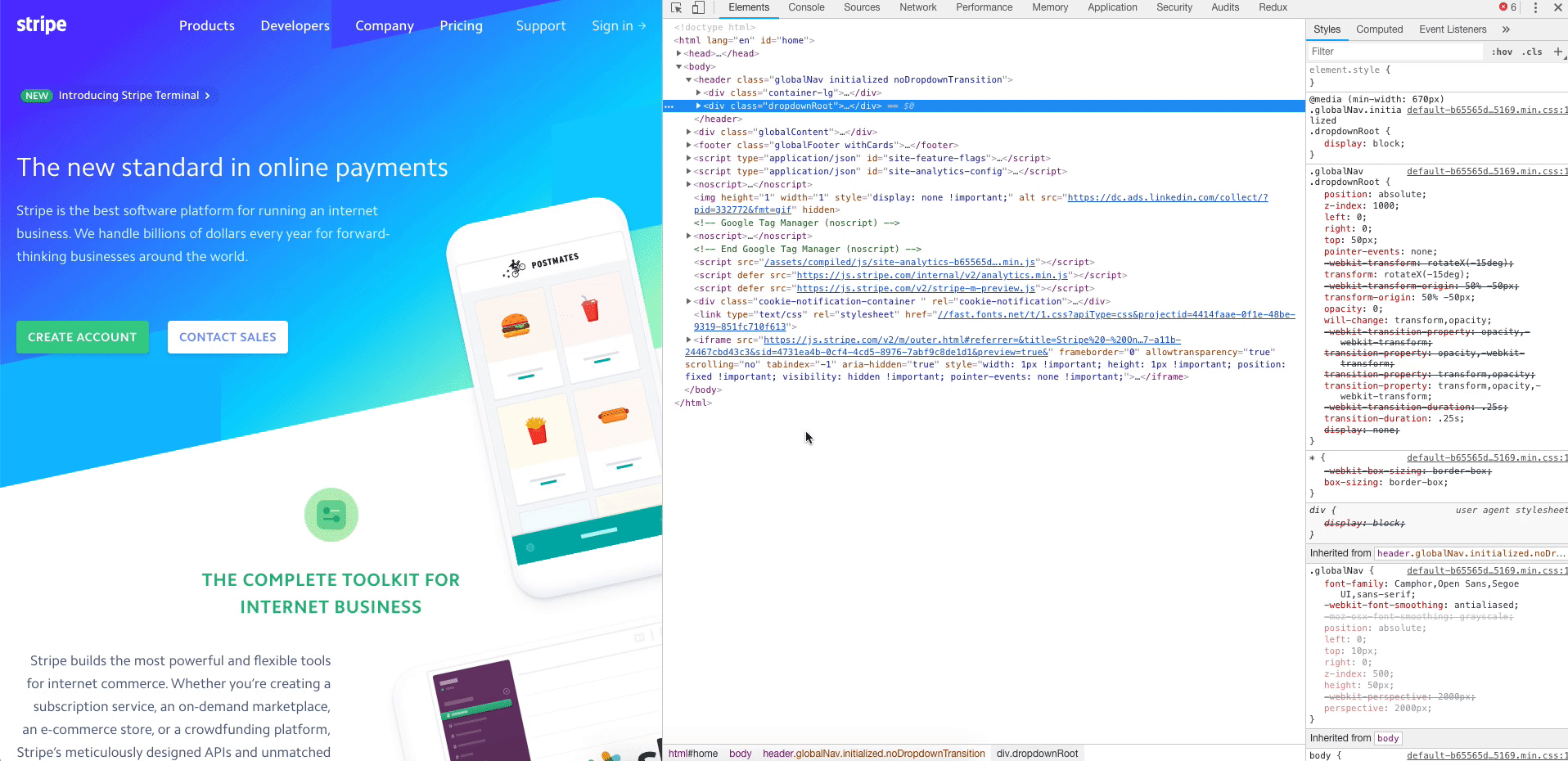Click the Stripe logo

[x=42, y=25]
